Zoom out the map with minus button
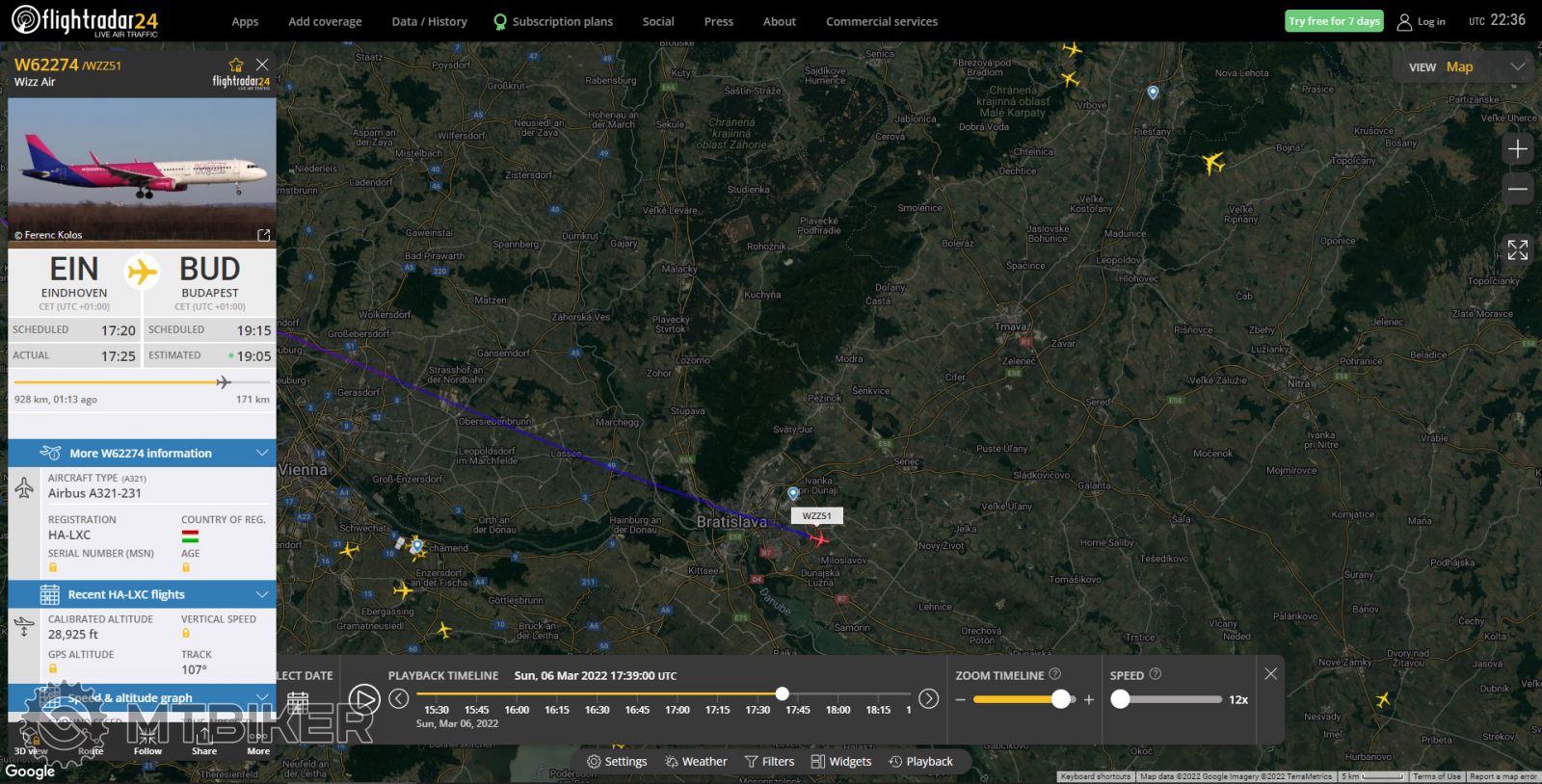The image size is (1542, 784). tap(1517, 189)
